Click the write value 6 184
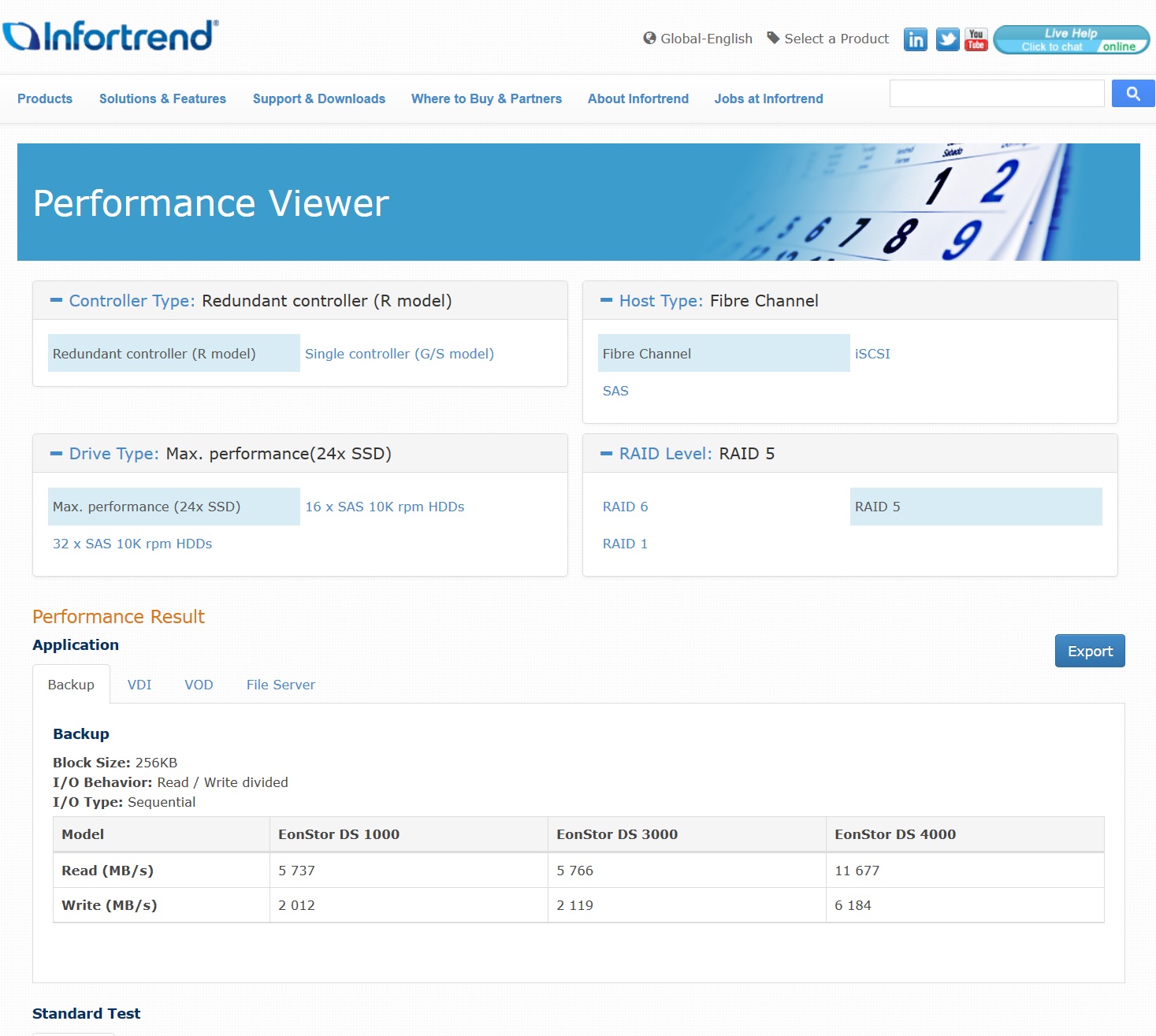Viewport: 1156px width, 1036px height. pyautogui.click(x=853, y=905)
